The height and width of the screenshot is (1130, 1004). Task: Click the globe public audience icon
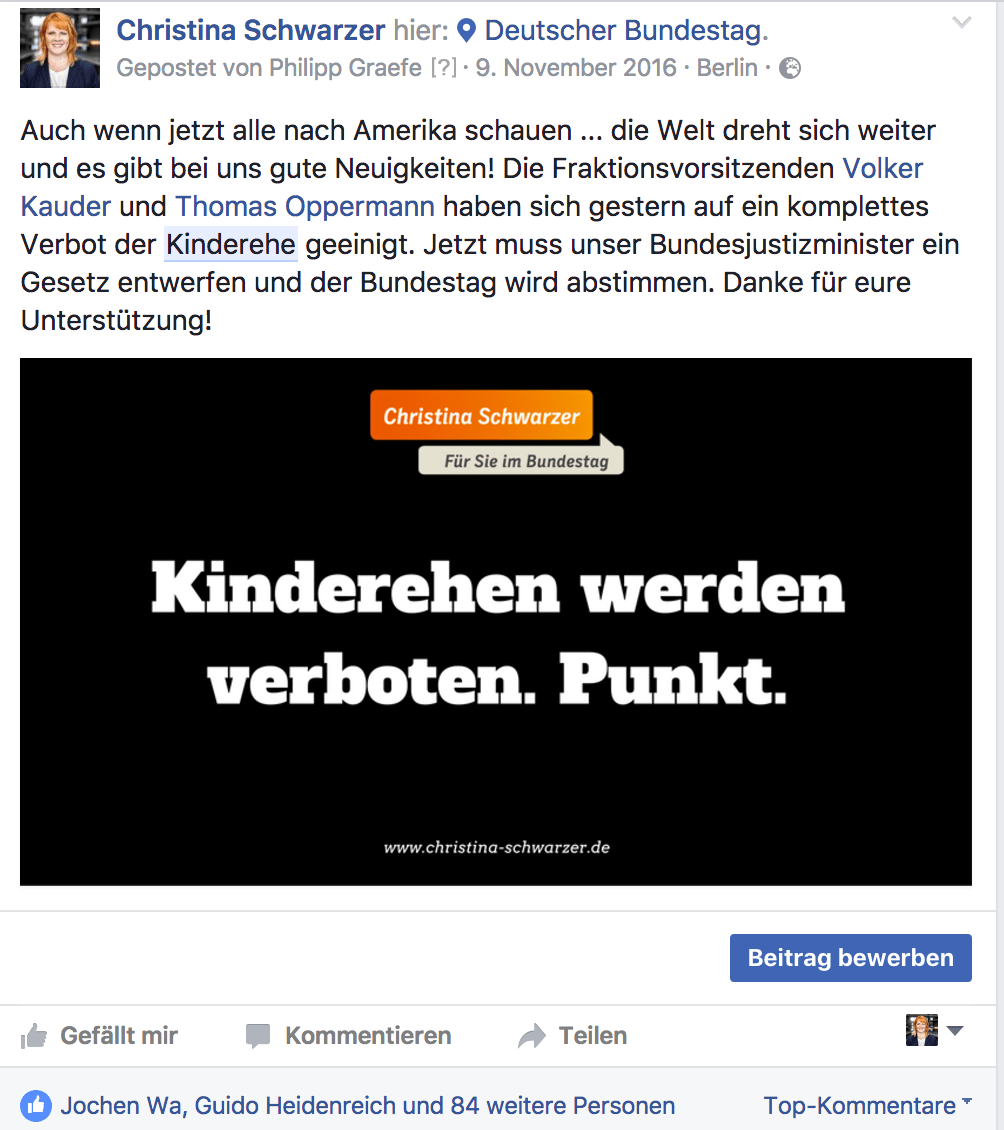click(791, 68)
